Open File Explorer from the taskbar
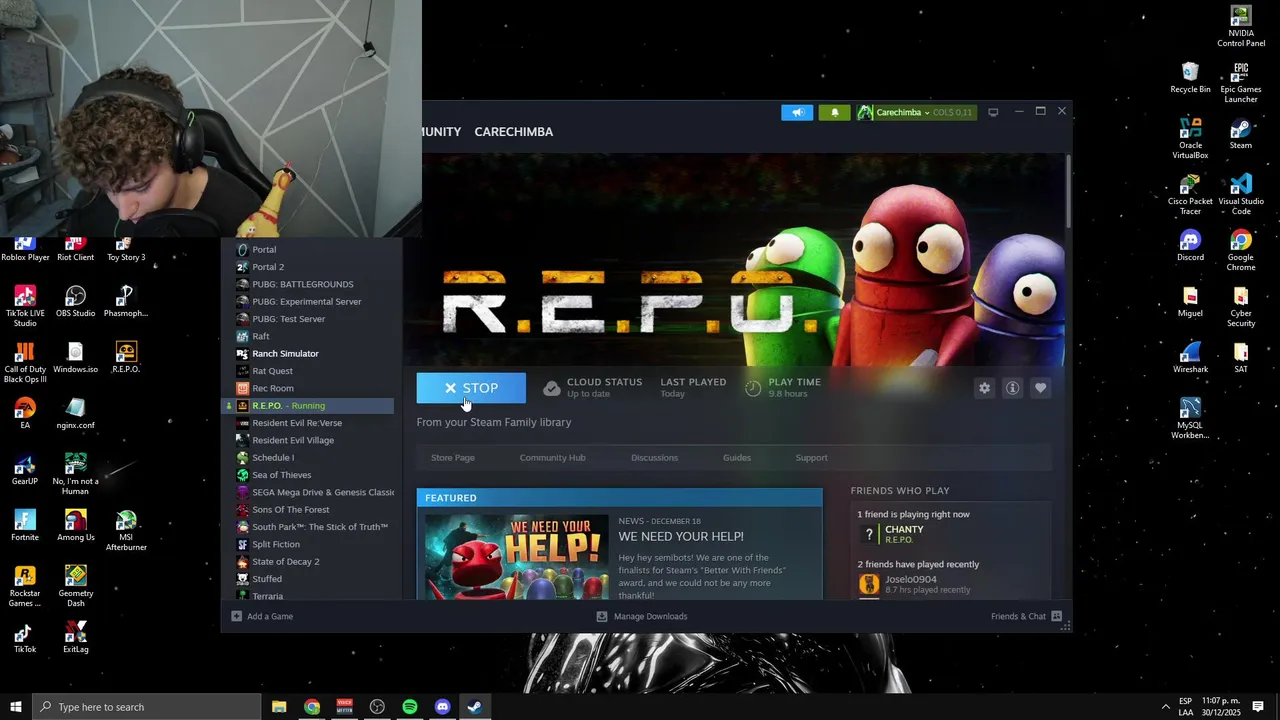This screenshot has height=720, width=1280. point(279,707)
